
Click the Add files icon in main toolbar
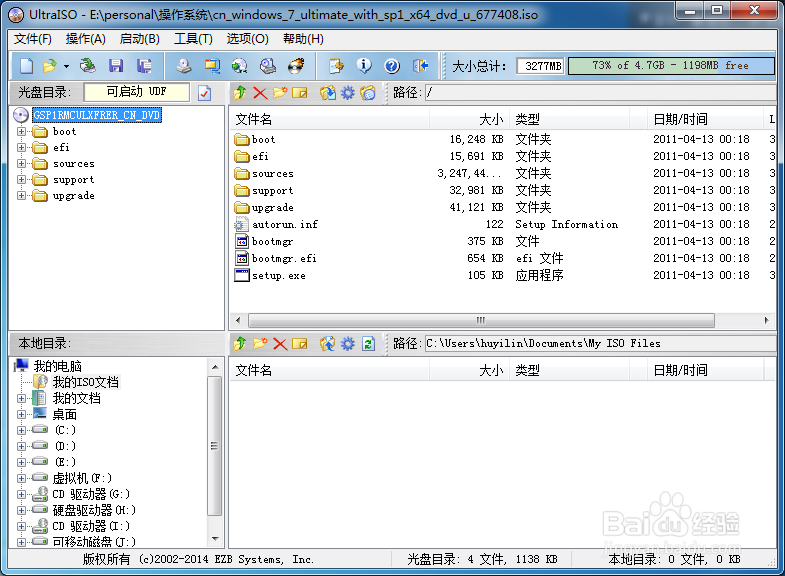tap(336, 66)
